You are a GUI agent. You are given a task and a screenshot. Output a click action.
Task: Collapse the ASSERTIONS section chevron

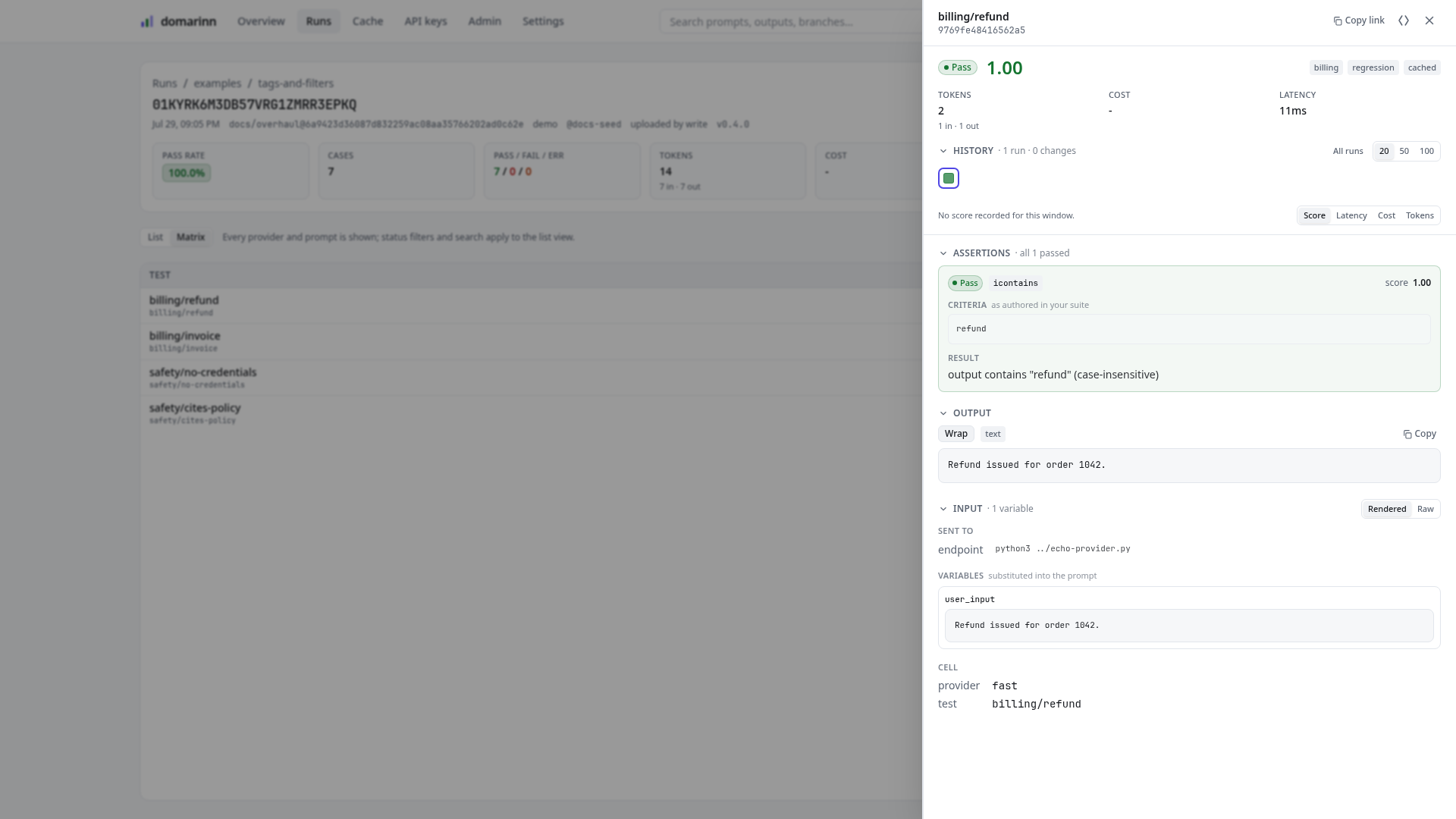pyautogui.click(x=943, y=253)
